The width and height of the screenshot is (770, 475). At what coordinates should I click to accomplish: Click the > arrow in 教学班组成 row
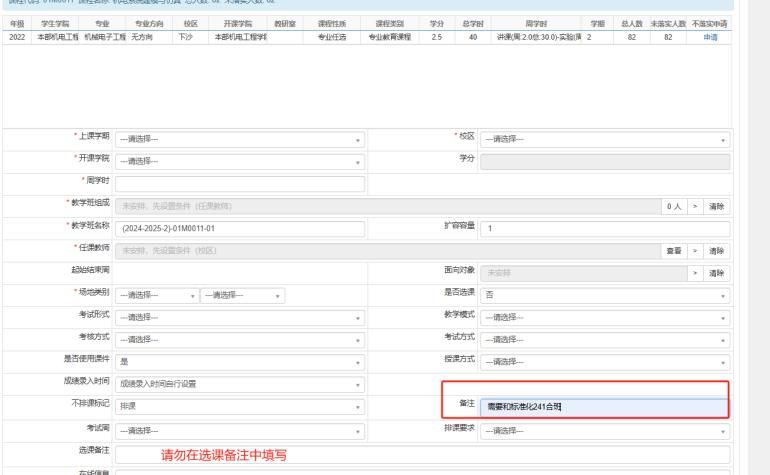pyautogui.click(x=696, y=206)
